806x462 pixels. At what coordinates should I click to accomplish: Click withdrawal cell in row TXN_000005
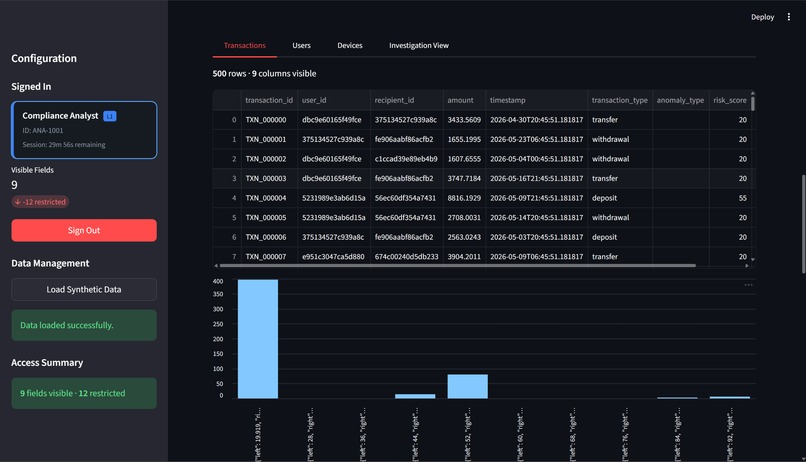tap(619, 217)
